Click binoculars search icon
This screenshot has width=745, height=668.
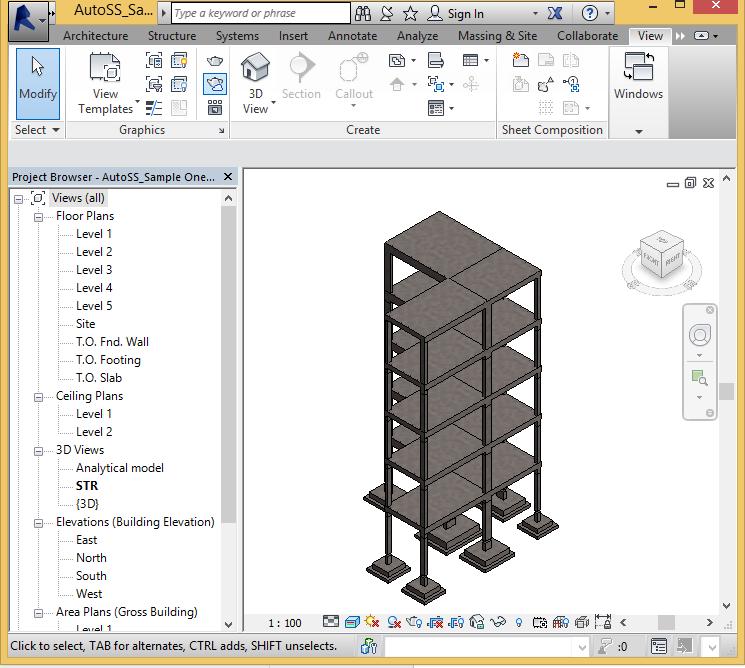pyautogui.click(x=363, y=13)
